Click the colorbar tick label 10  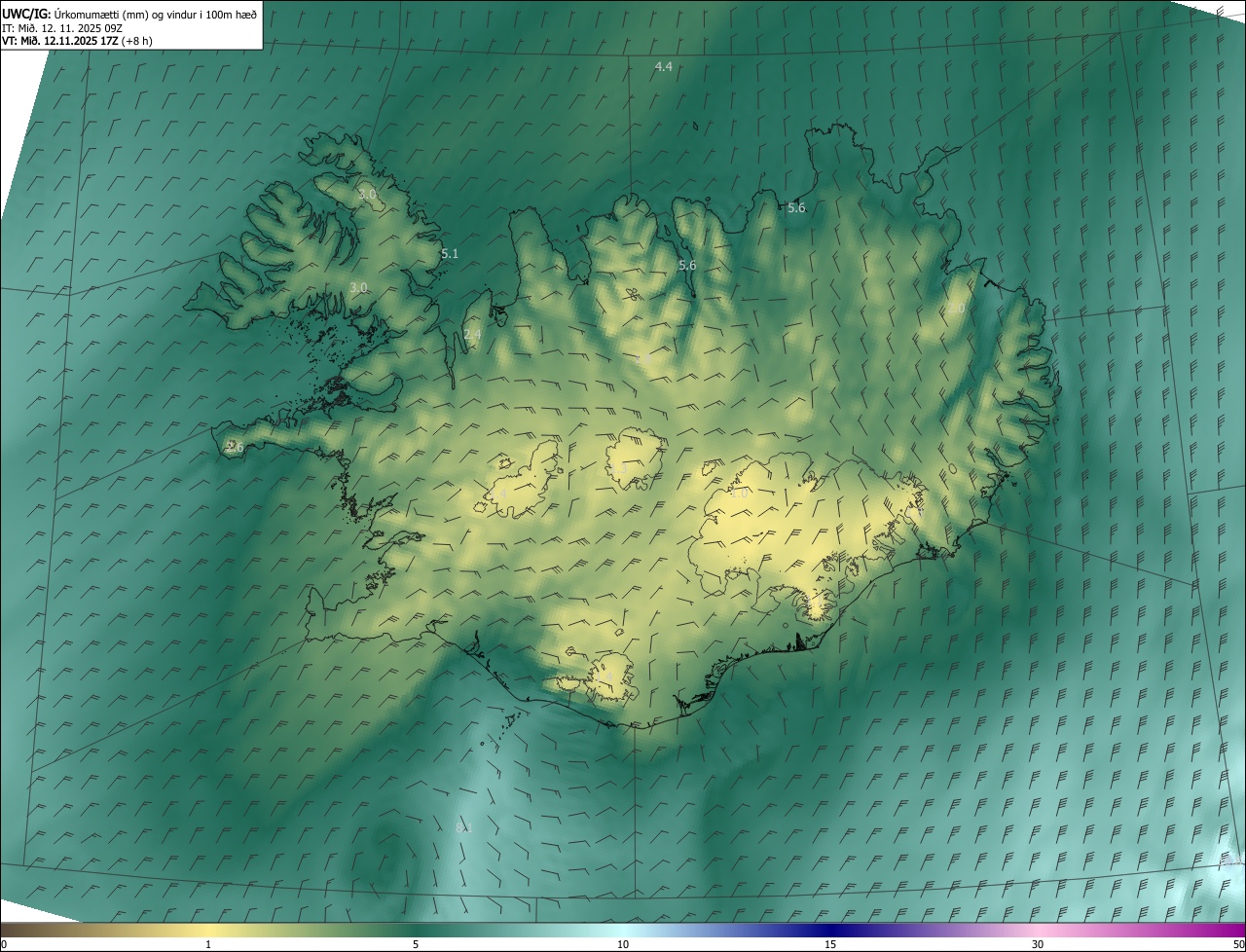(x=623, y=944)
